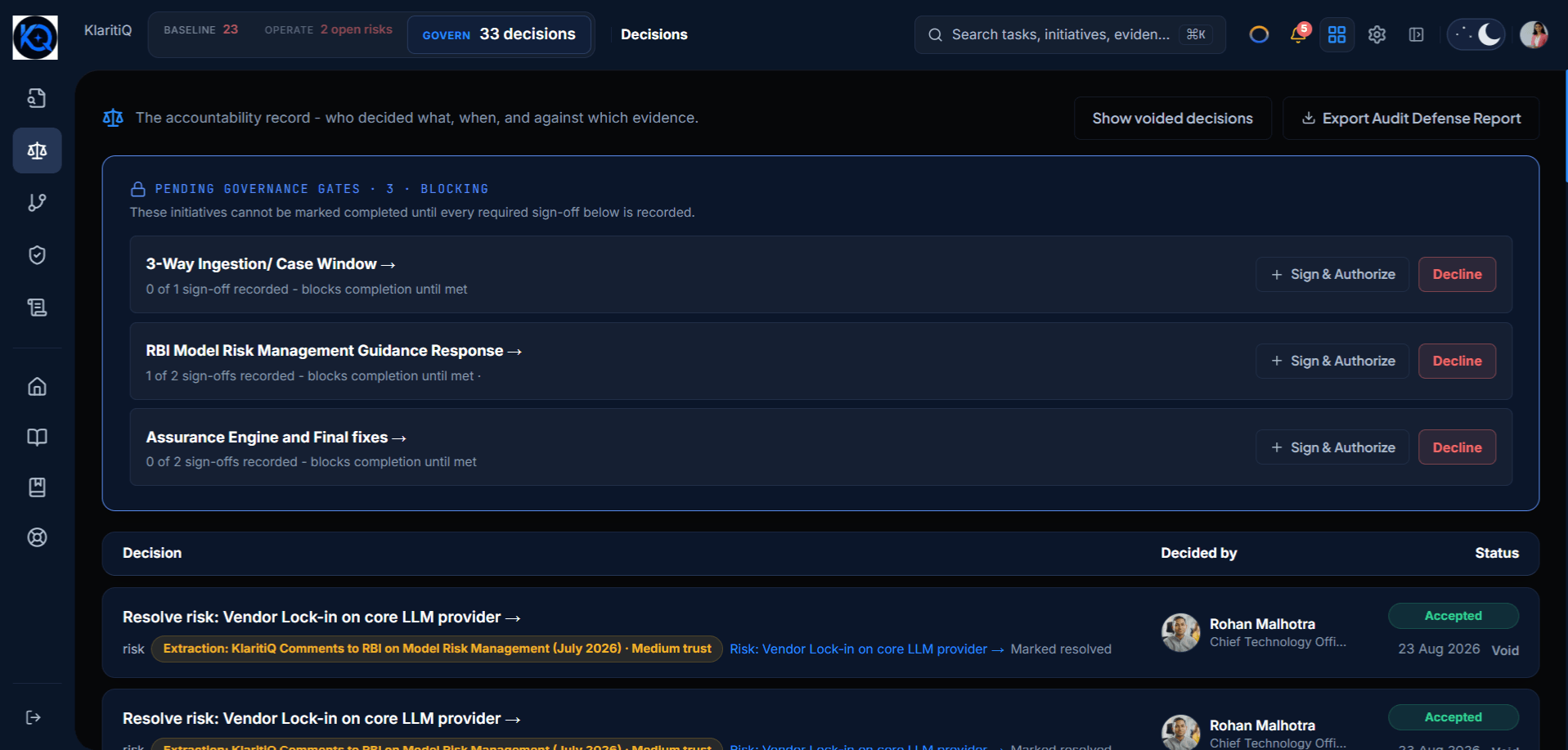The height and width of the screenshot is (750, 1568).
Task: Open first Risk: Vendor Lock-in on core LLM link
Action: point(867,649)
